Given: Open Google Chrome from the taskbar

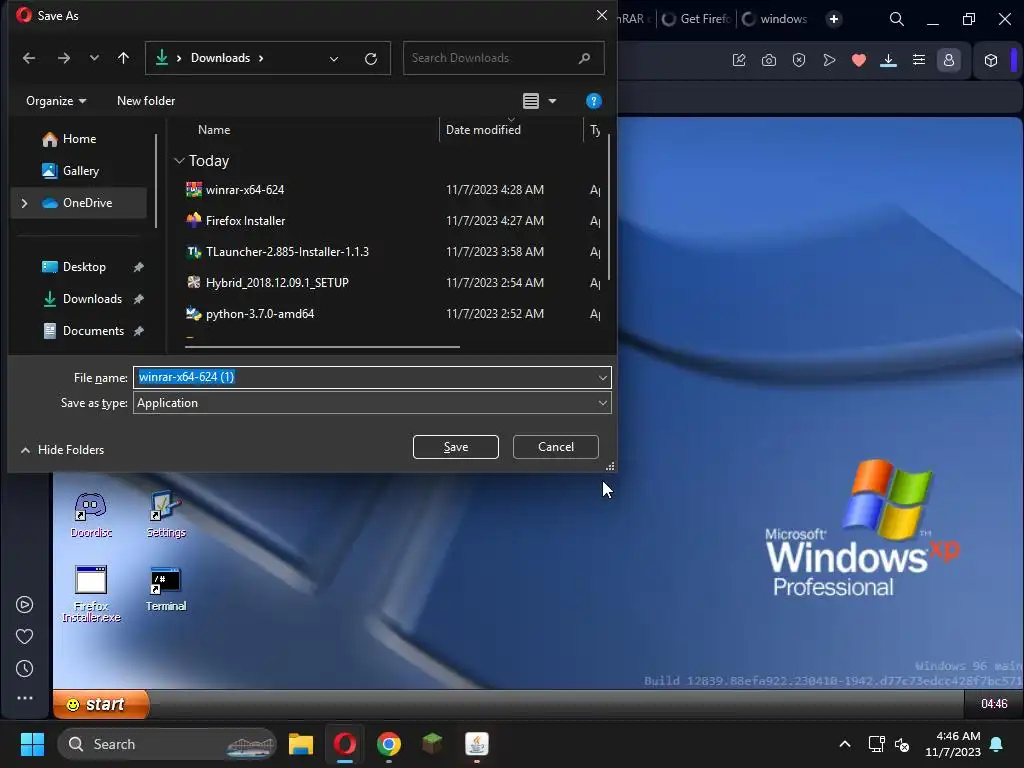Looking at the screenshot, I should [x=389, y=744].
